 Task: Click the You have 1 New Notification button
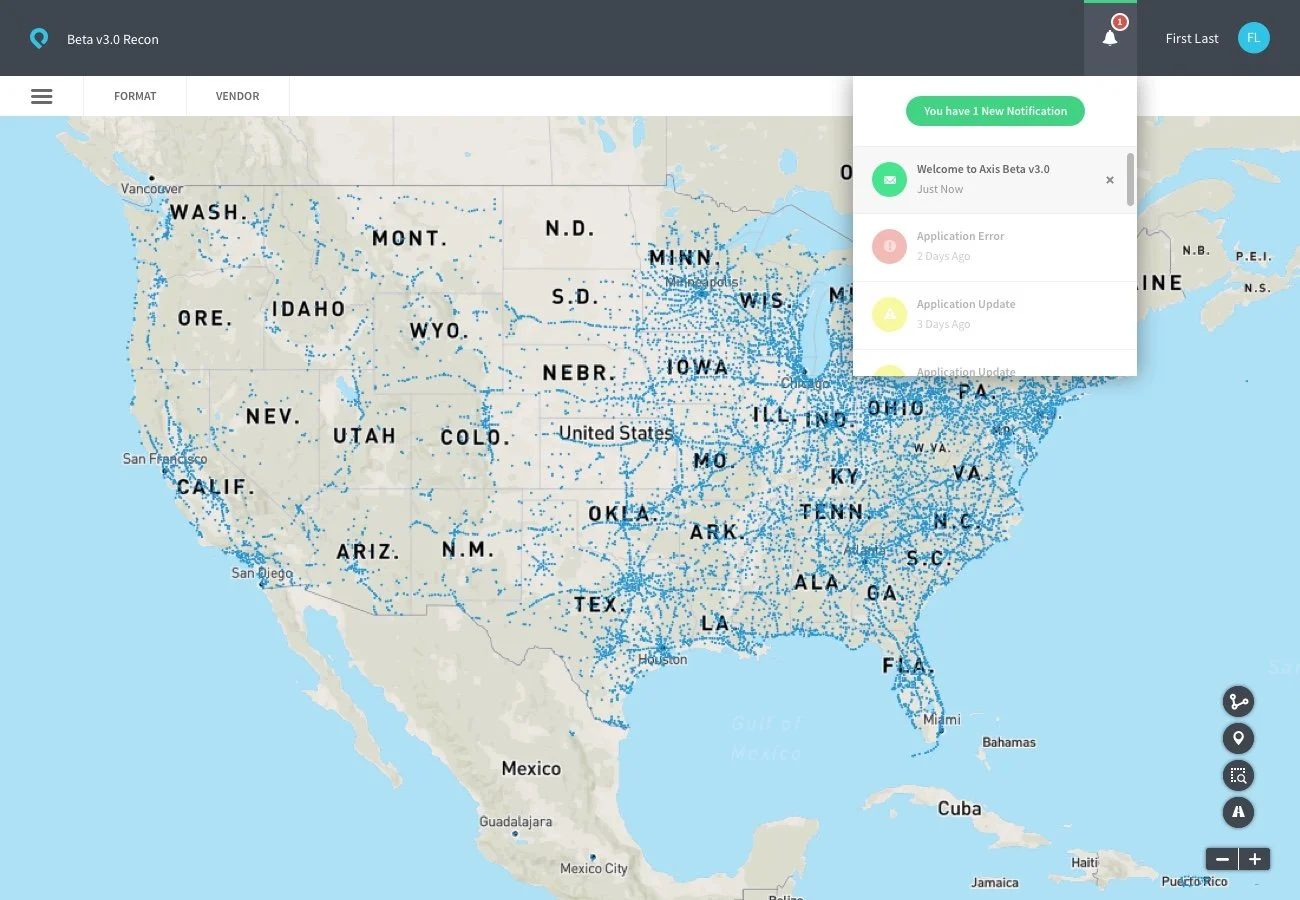pos(995,111)
